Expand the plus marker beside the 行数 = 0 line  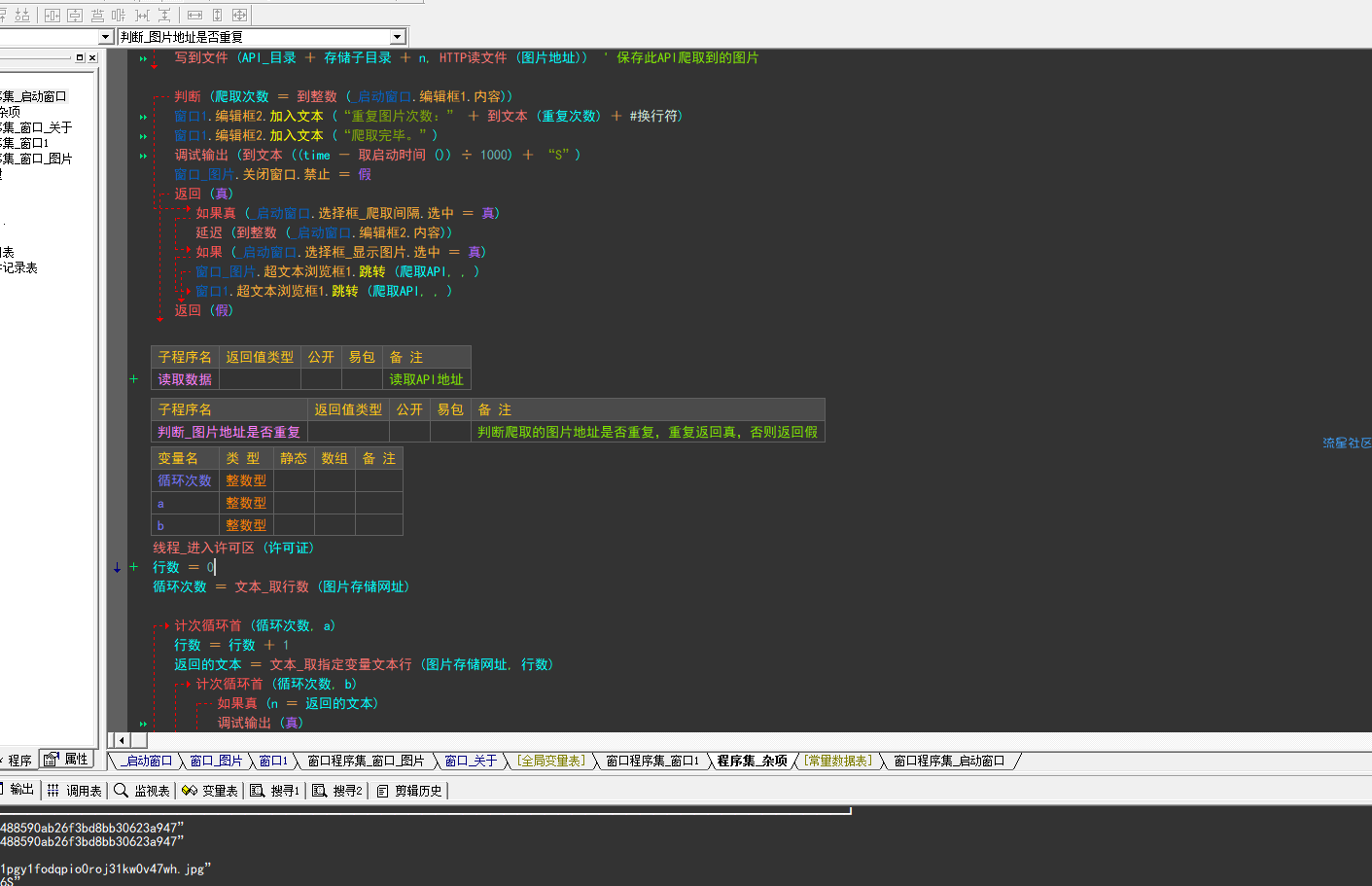coord(134,566)
